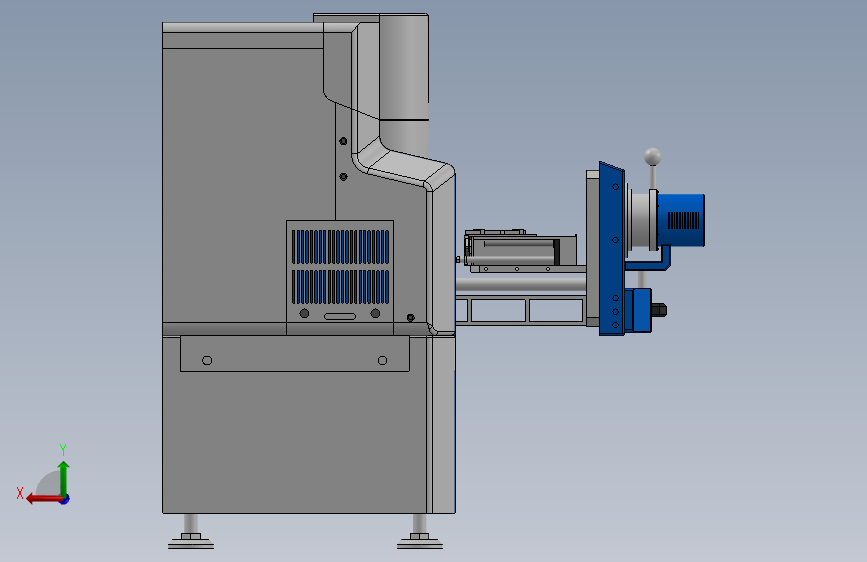Select the vertical exhaust duct at the top

click(404, 83)
